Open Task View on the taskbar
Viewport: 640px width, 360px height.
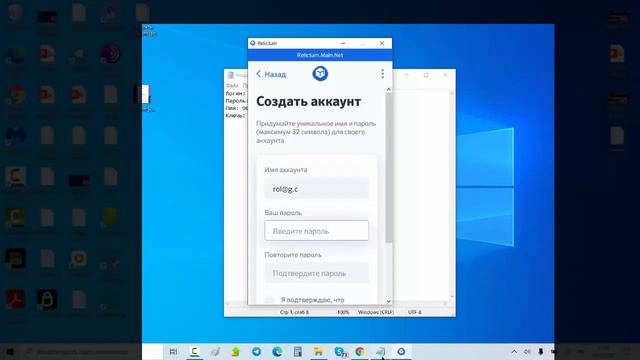pos(173,351)
